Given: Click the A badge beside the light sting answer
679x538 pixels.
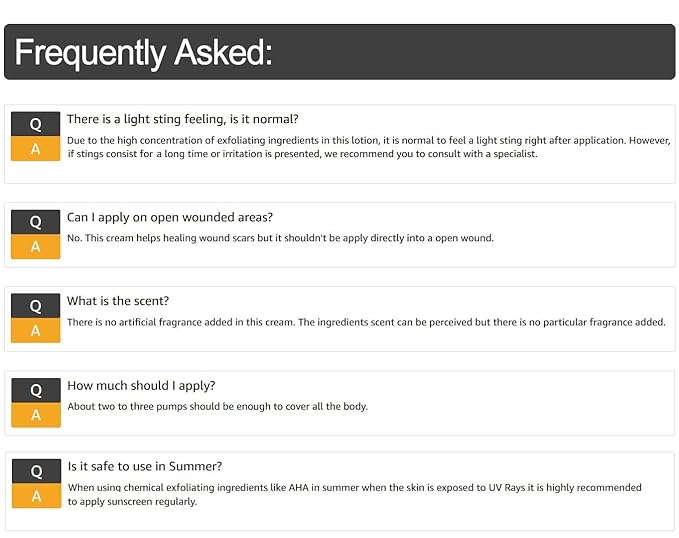Looking at the screenshot, I should point(36,149).
